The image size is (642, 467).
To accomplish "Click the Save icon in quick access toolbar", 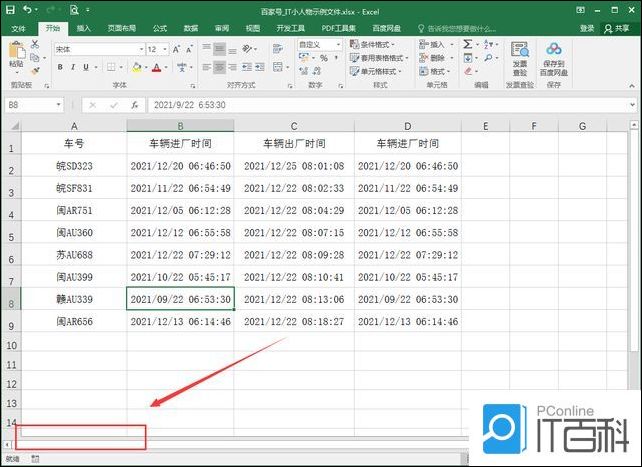I will (10, 10).
